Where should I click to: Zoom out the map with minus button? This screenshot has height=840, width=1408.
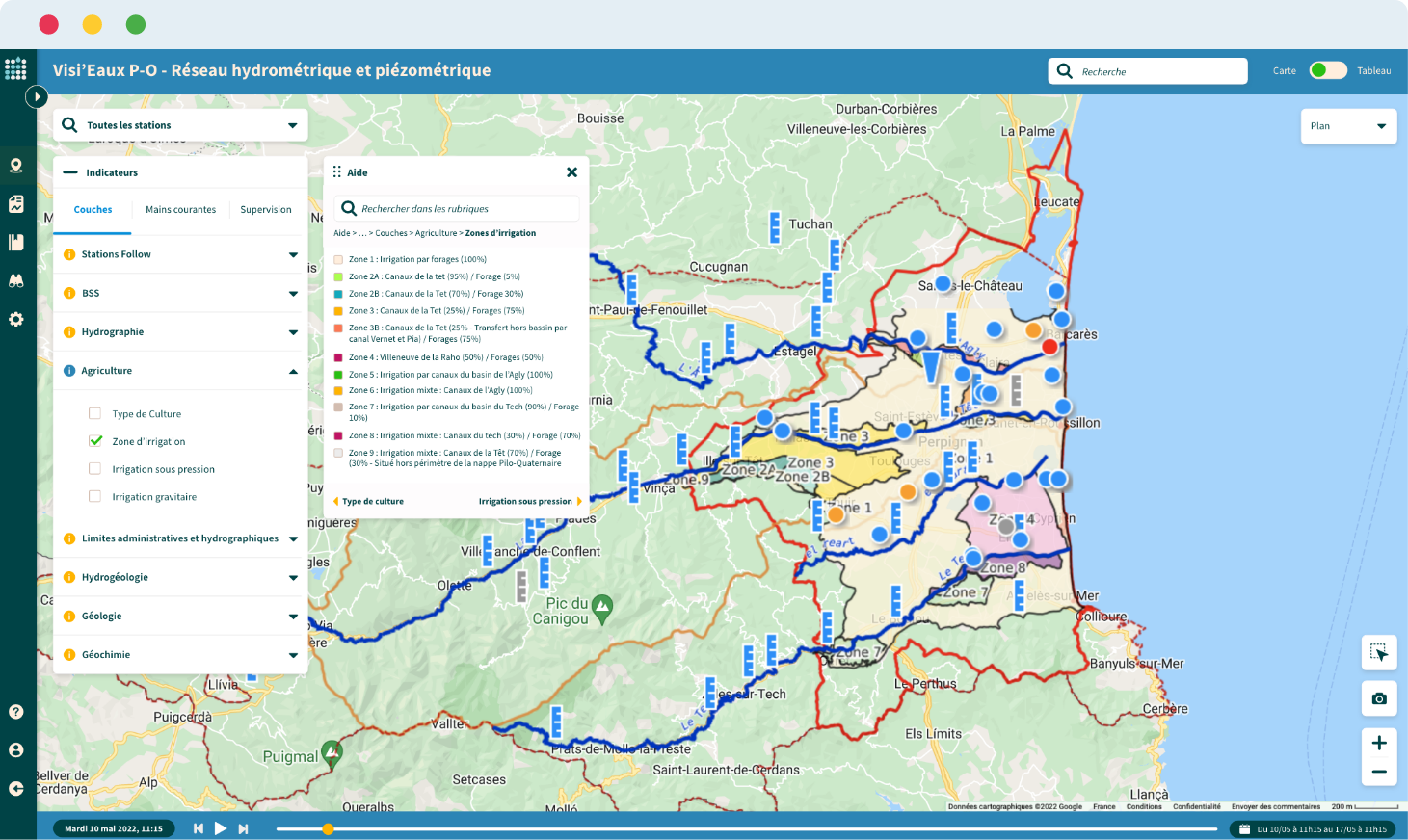click(x=1379, y=772)
